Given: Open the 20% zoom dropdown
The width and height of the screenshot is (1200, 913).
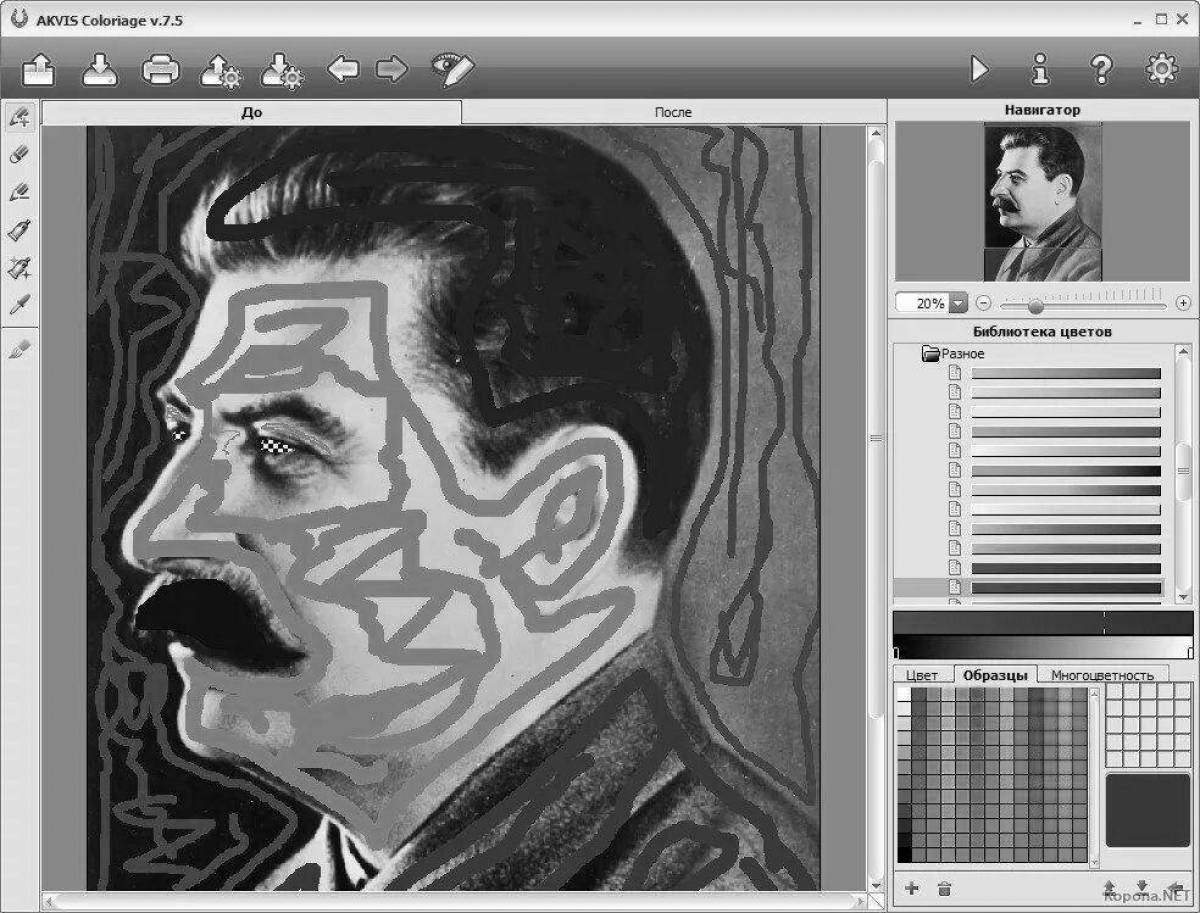Looking at the screenshot, I should [958, 303].
